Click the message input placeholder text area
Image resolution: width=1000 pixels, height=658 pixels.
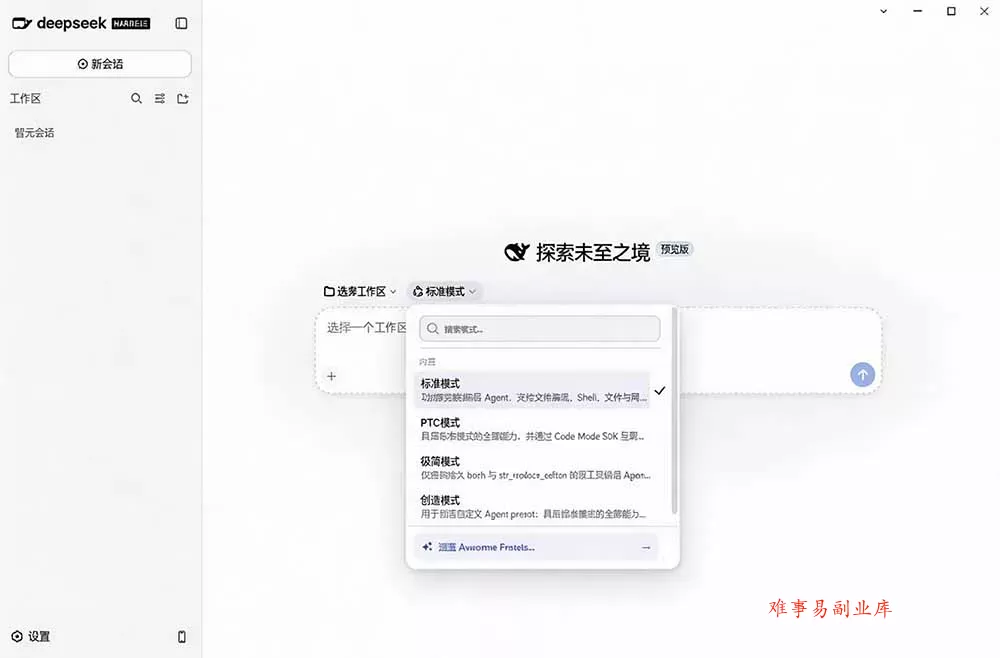click(367, 328)
